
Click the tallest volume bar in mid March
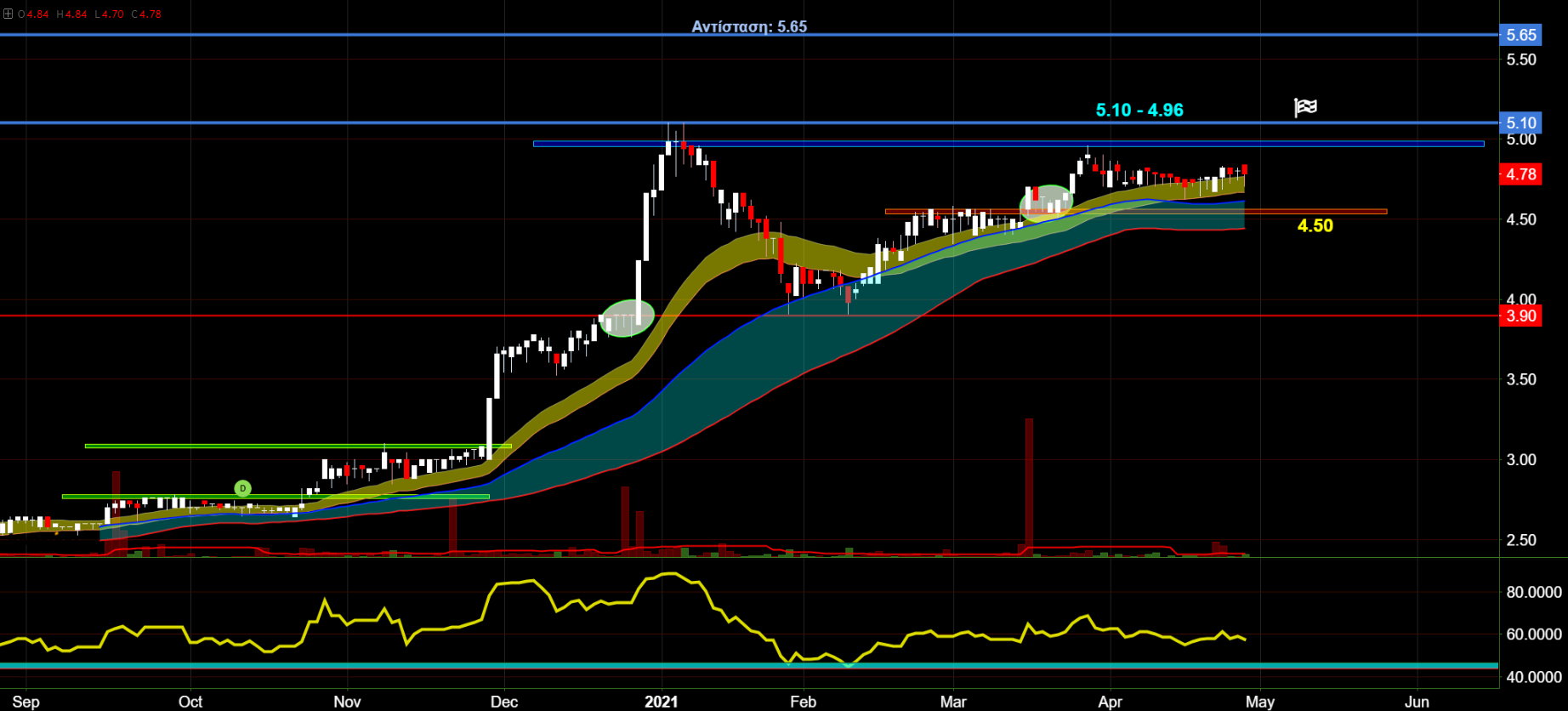tap(1029, 485)
